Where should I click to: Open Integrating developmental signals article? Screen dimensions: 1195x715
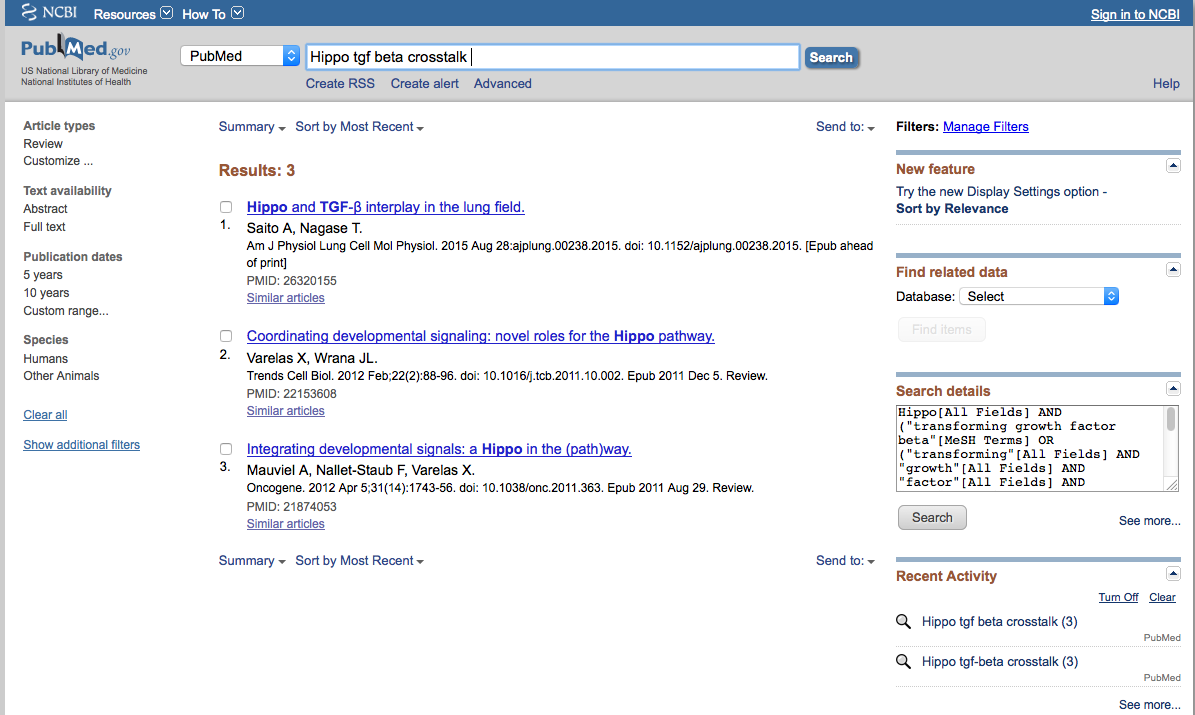pyautogui.click(x=439, y=449)
